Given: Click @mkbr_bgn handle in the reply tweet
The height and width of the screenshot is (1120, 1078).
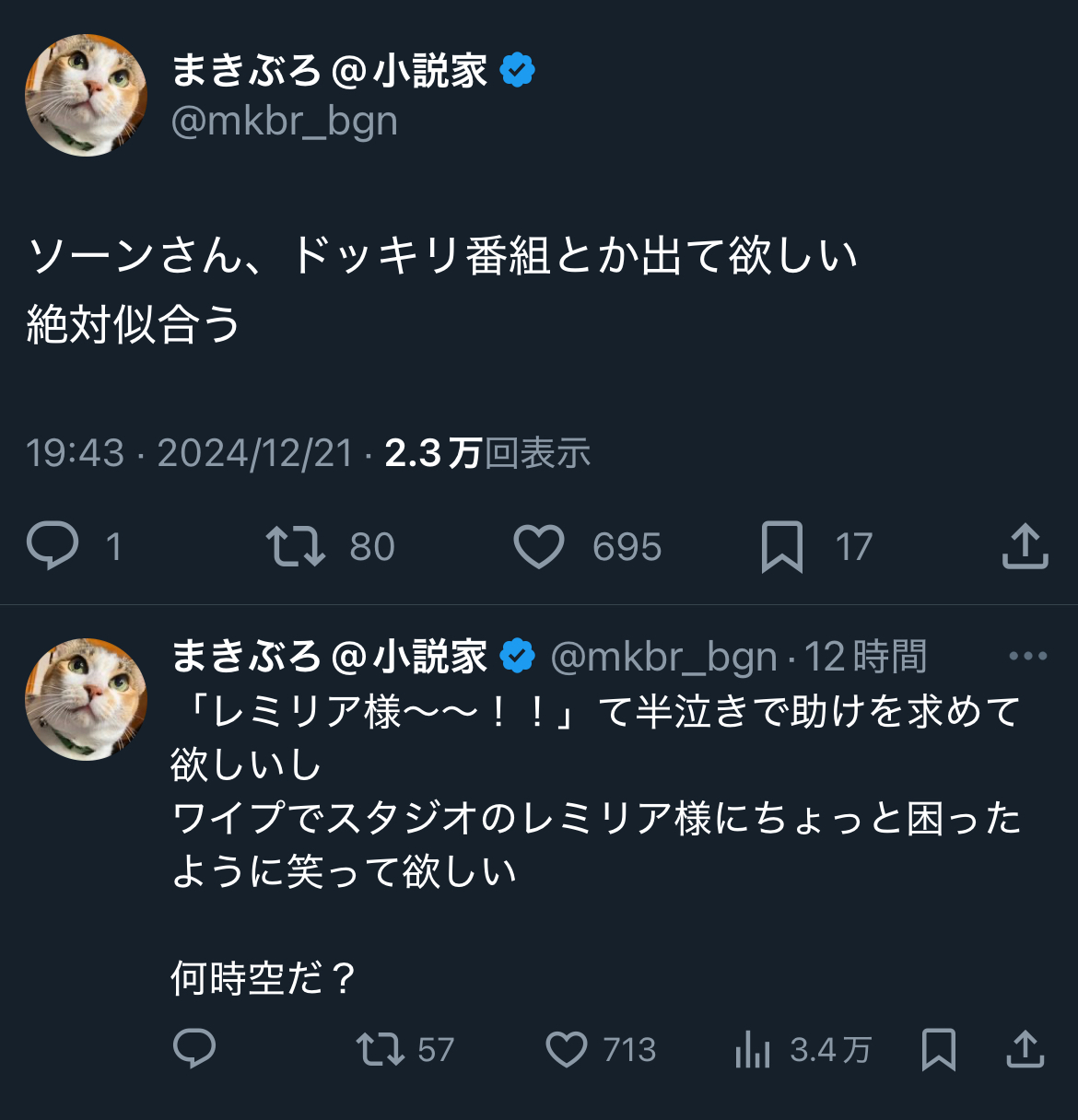Looking at the screenshot, I should [x=663, y=657].
